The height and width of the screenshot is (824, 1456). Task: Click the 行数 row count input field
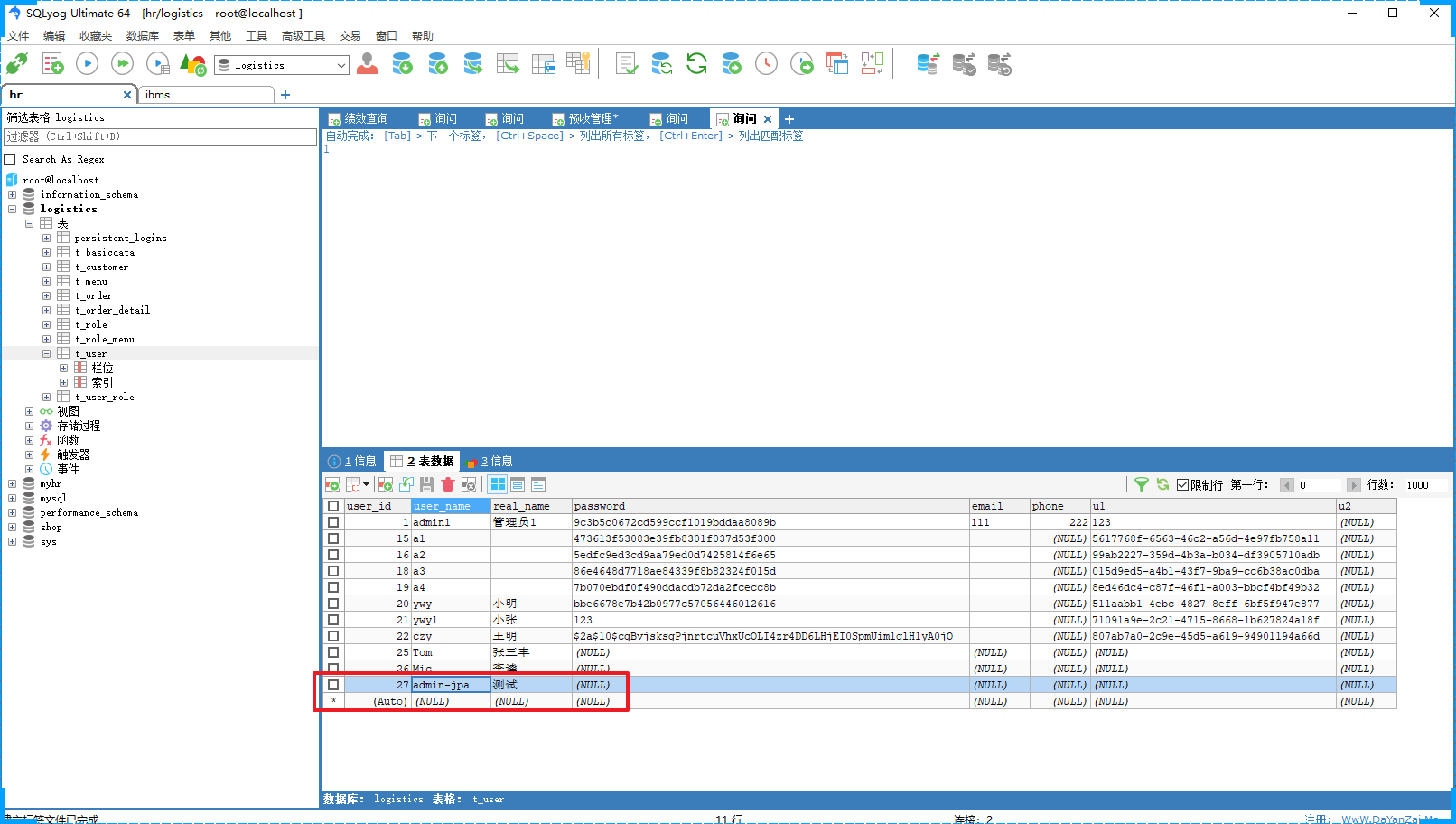click(x=1426, y=485)
